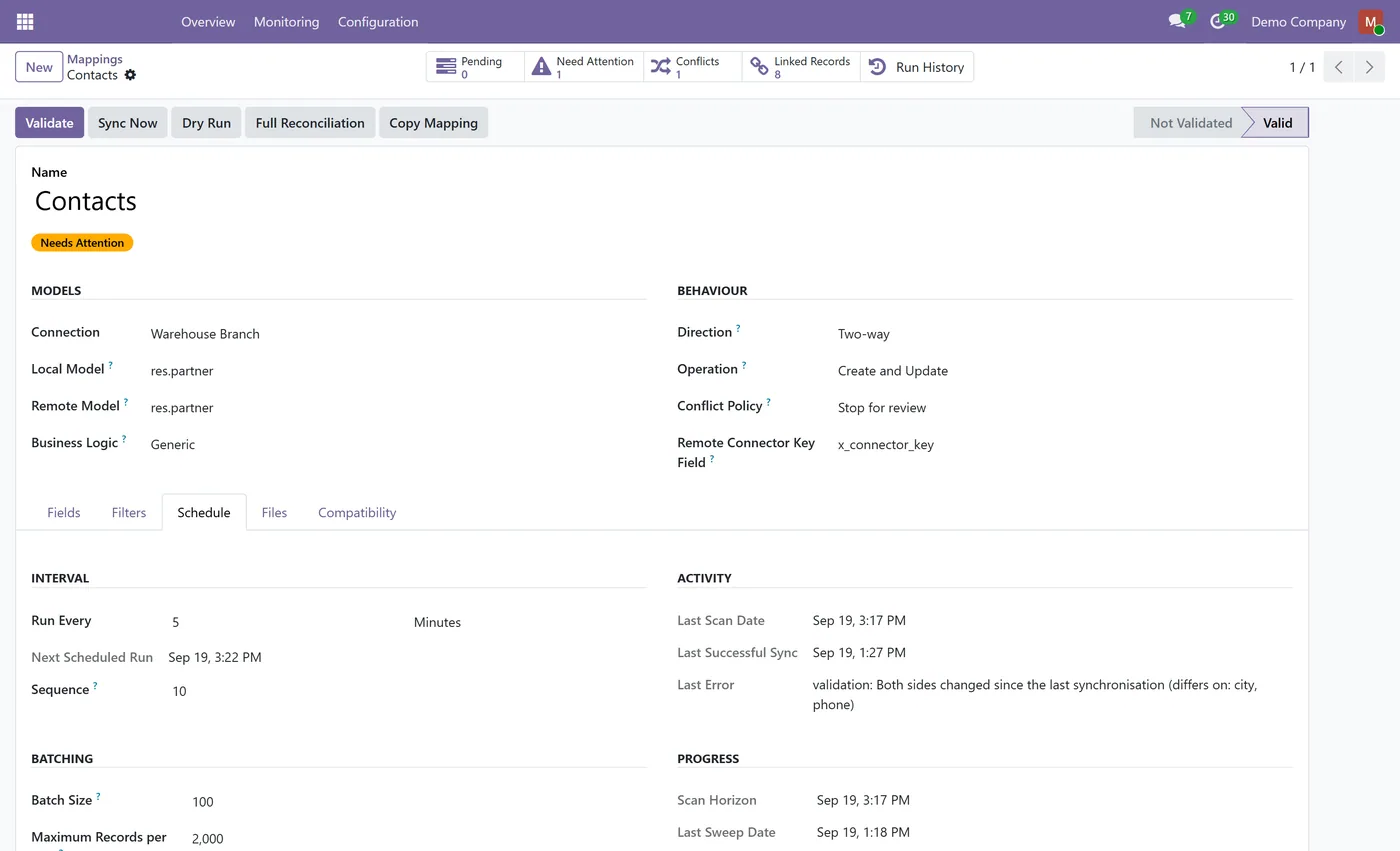
Task: Switch to the Filters tab
Action: click(129, 512)
